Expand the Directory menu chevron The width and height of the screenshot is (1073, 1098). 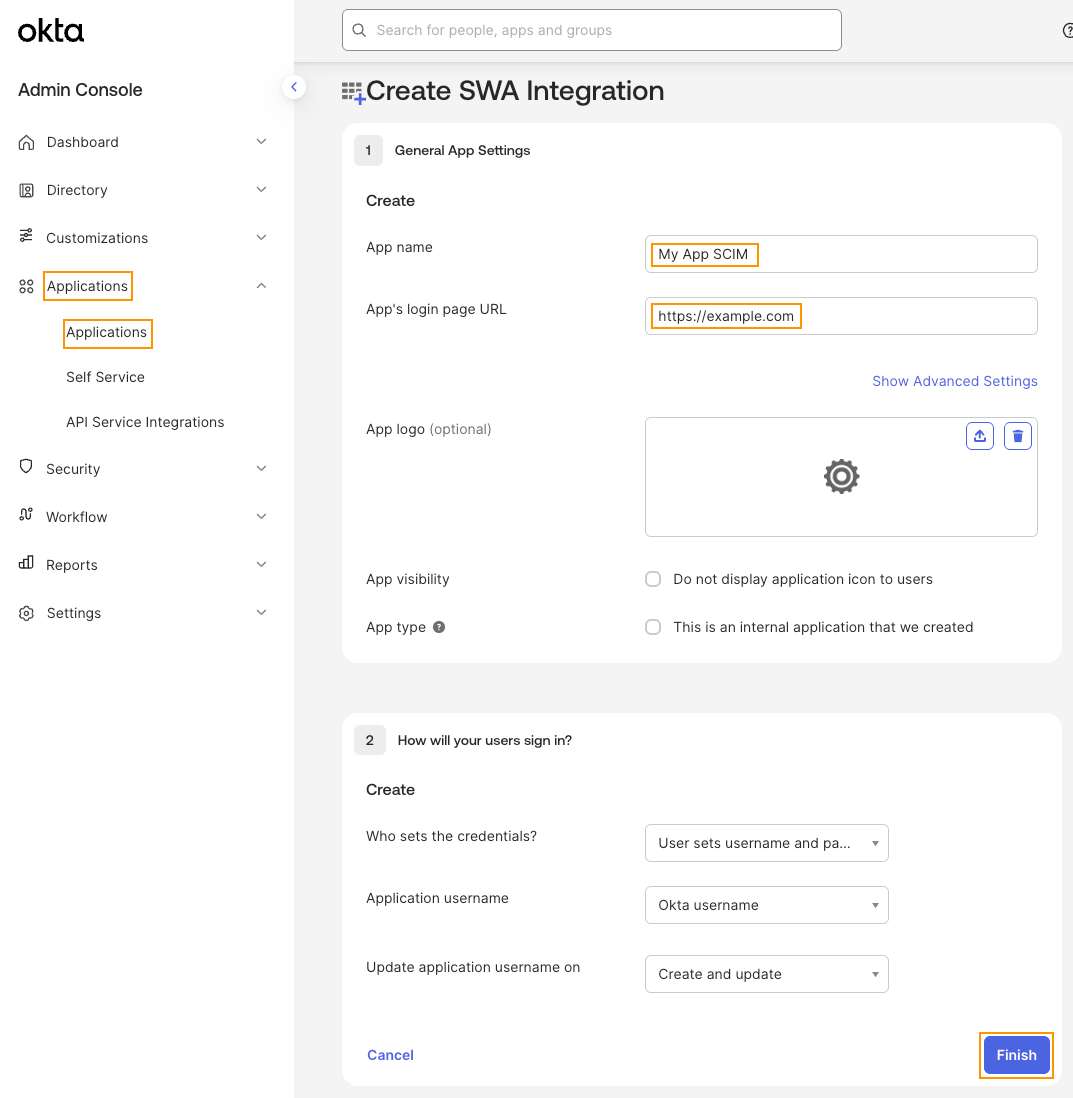click(261, 190)
